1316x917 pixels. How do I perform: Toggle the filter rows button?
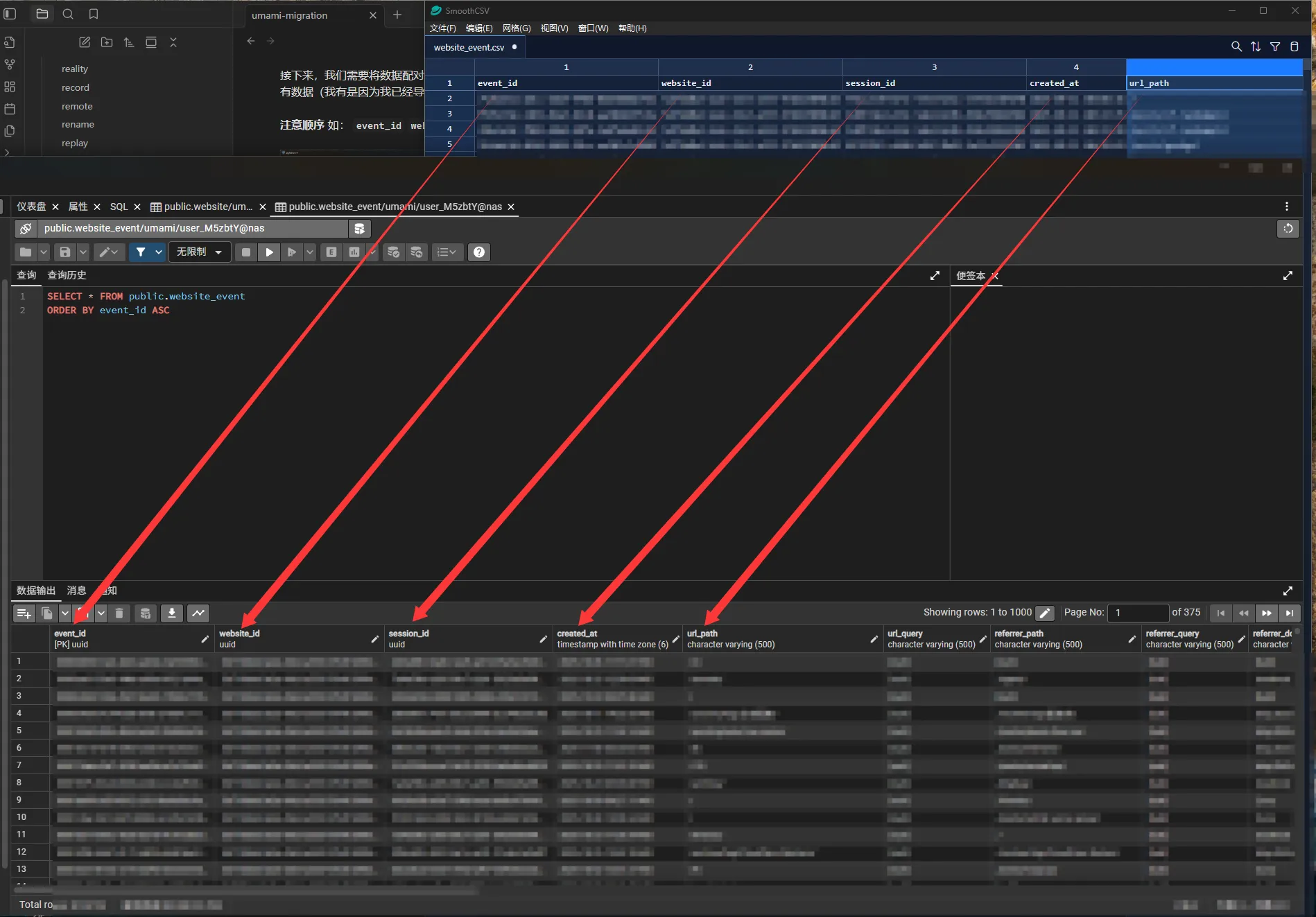[141, 252]
